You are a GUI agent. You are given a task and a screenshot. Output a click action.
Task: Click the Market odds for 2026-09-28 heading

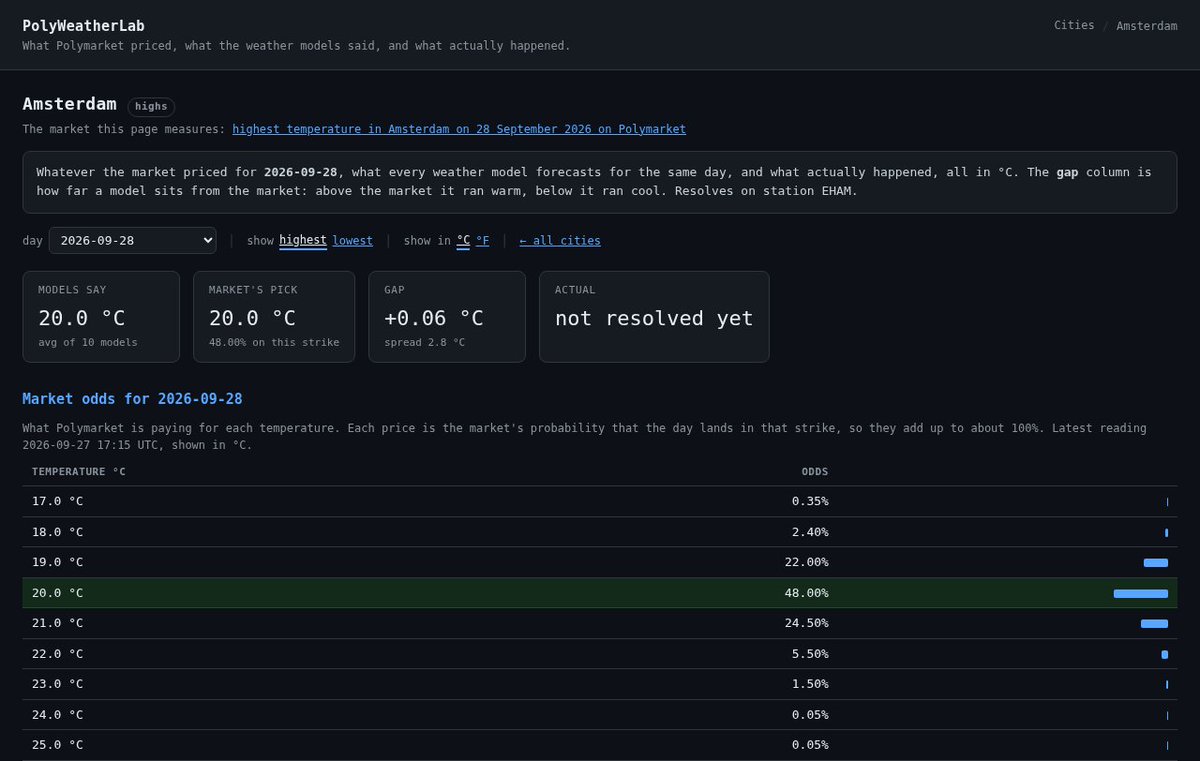[132, 399]
